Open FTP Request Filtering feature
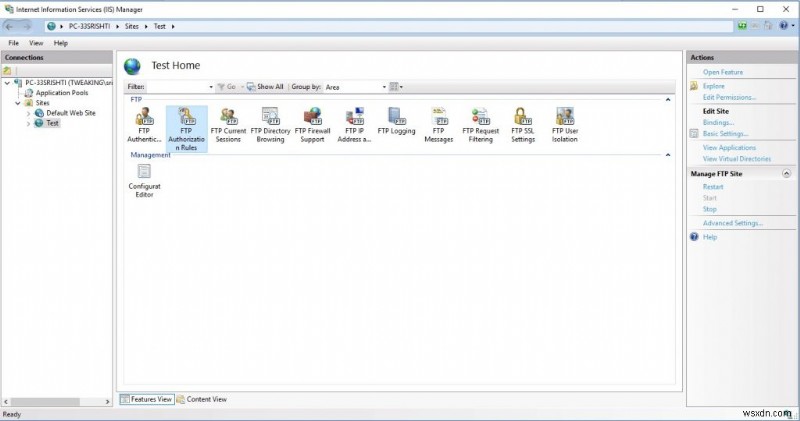The height and width of the screenshot is (421, 800). [481, 125]
